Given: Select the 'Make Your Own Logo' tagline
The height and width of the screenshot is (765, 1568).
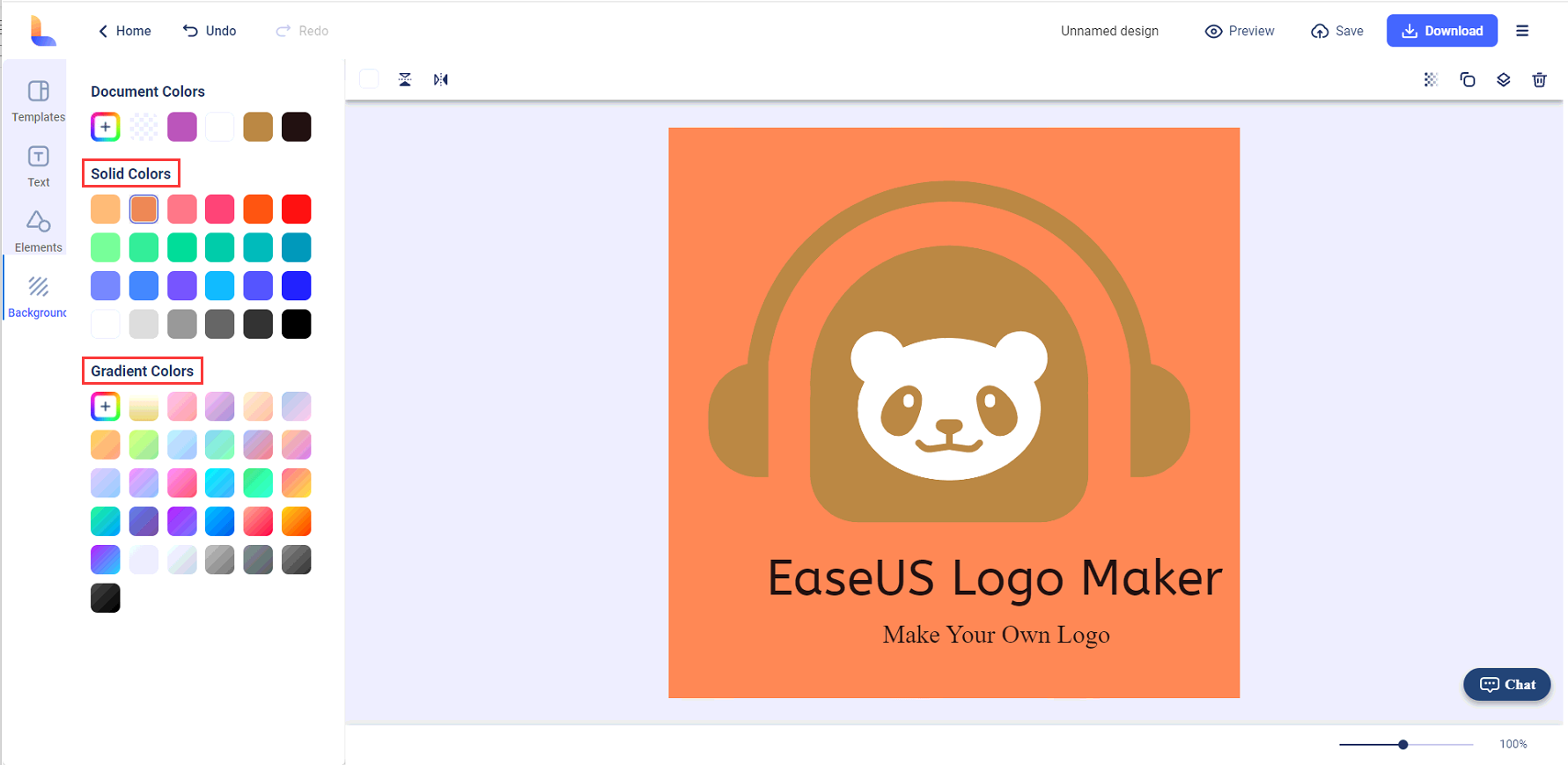Looking at the screenshot, I should click(996, 635).
